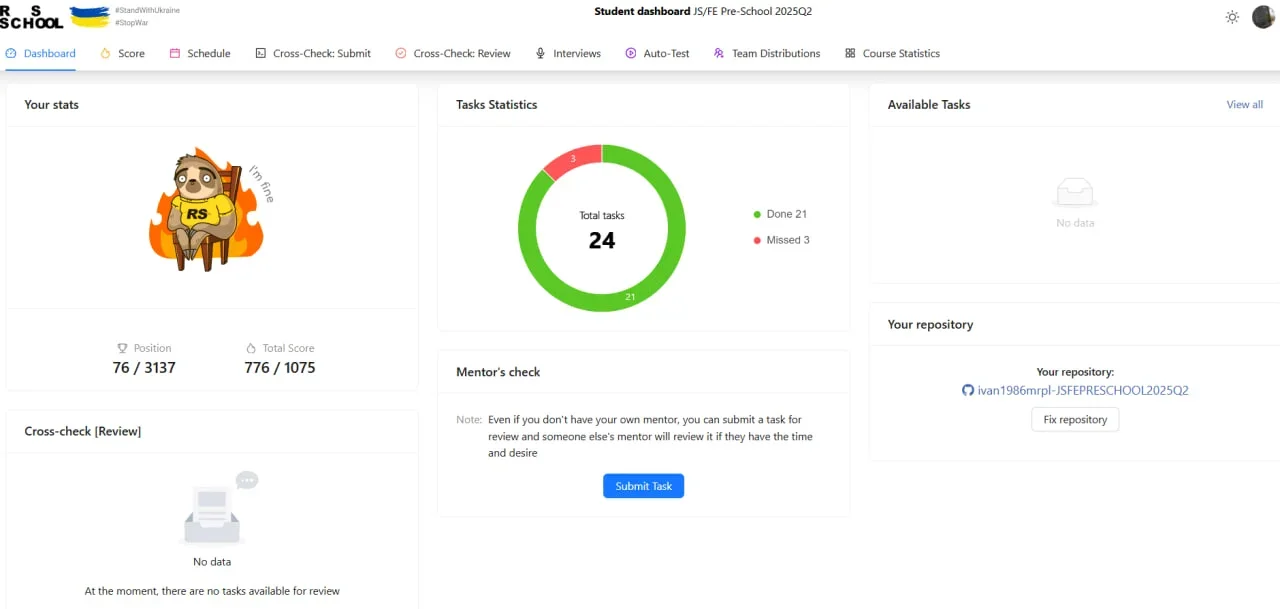Open the JS/FE Pre-School 2025Q2 course selector
The image size is (1280, 609).
point(749,11)
